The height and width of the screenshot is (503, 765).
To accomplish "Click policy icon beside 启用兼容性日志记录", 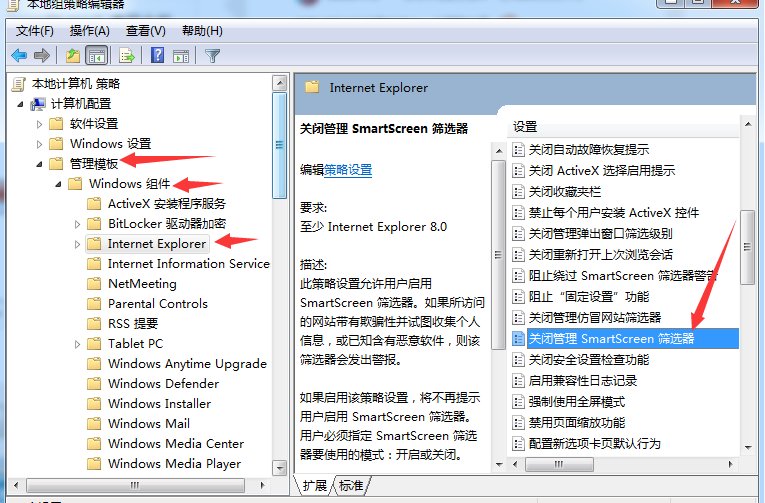I will click(518, 381).
